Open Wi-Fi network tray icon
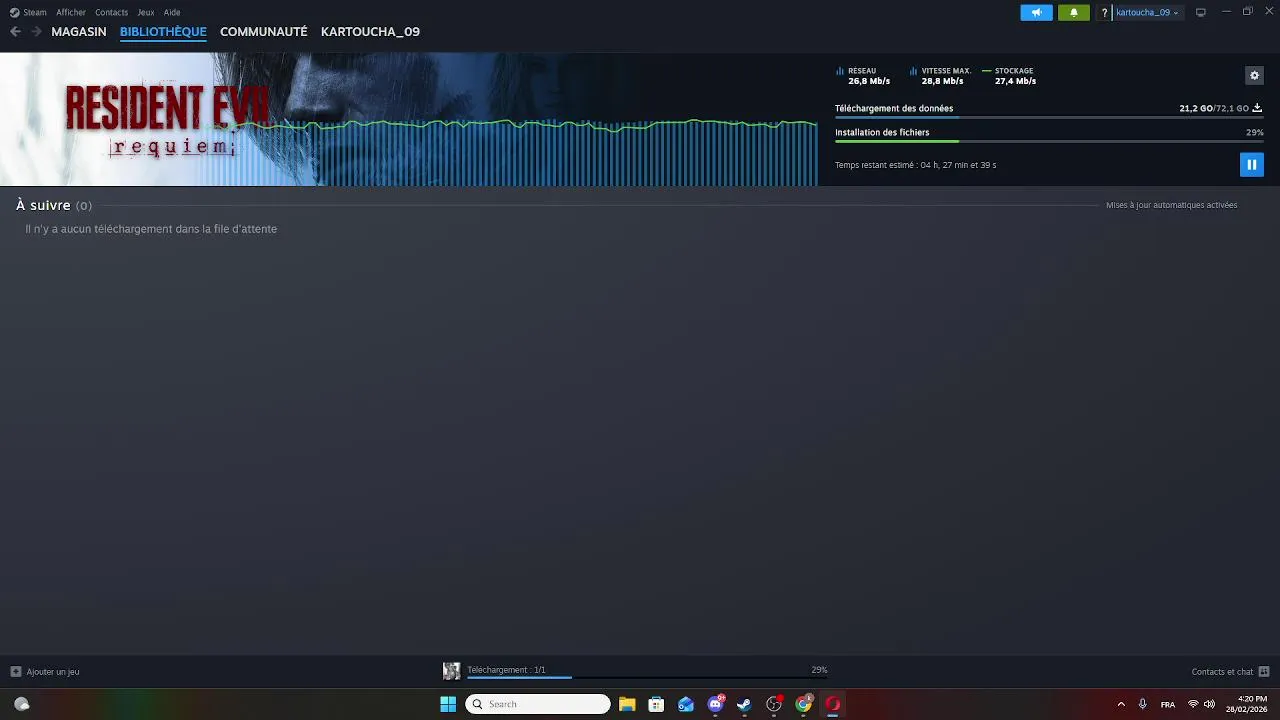The width and height of the screenshot is (1280, 720). (x=1193, y=704)
